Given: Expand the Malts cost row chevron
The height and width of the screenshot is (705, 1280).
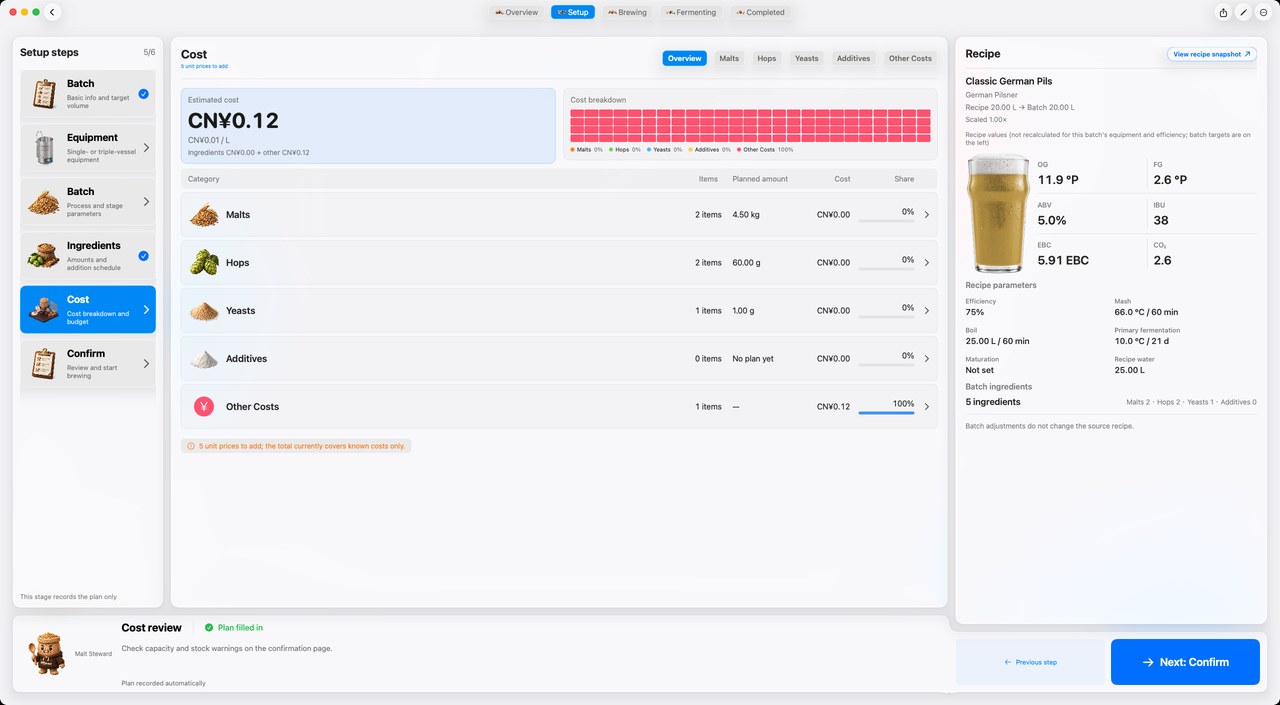Looking at the screenshot, I should coord(926,215).
